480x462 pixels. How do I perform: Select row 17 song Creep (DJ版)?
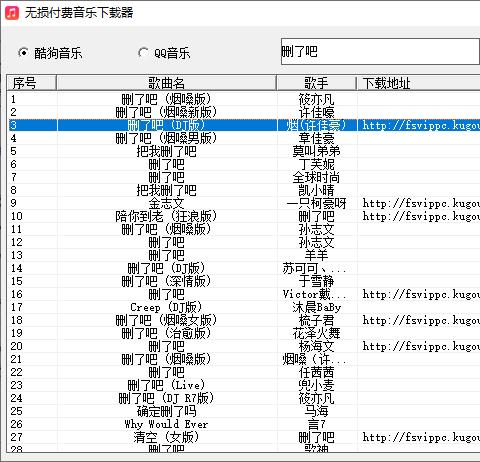click(x=166, y=307)
